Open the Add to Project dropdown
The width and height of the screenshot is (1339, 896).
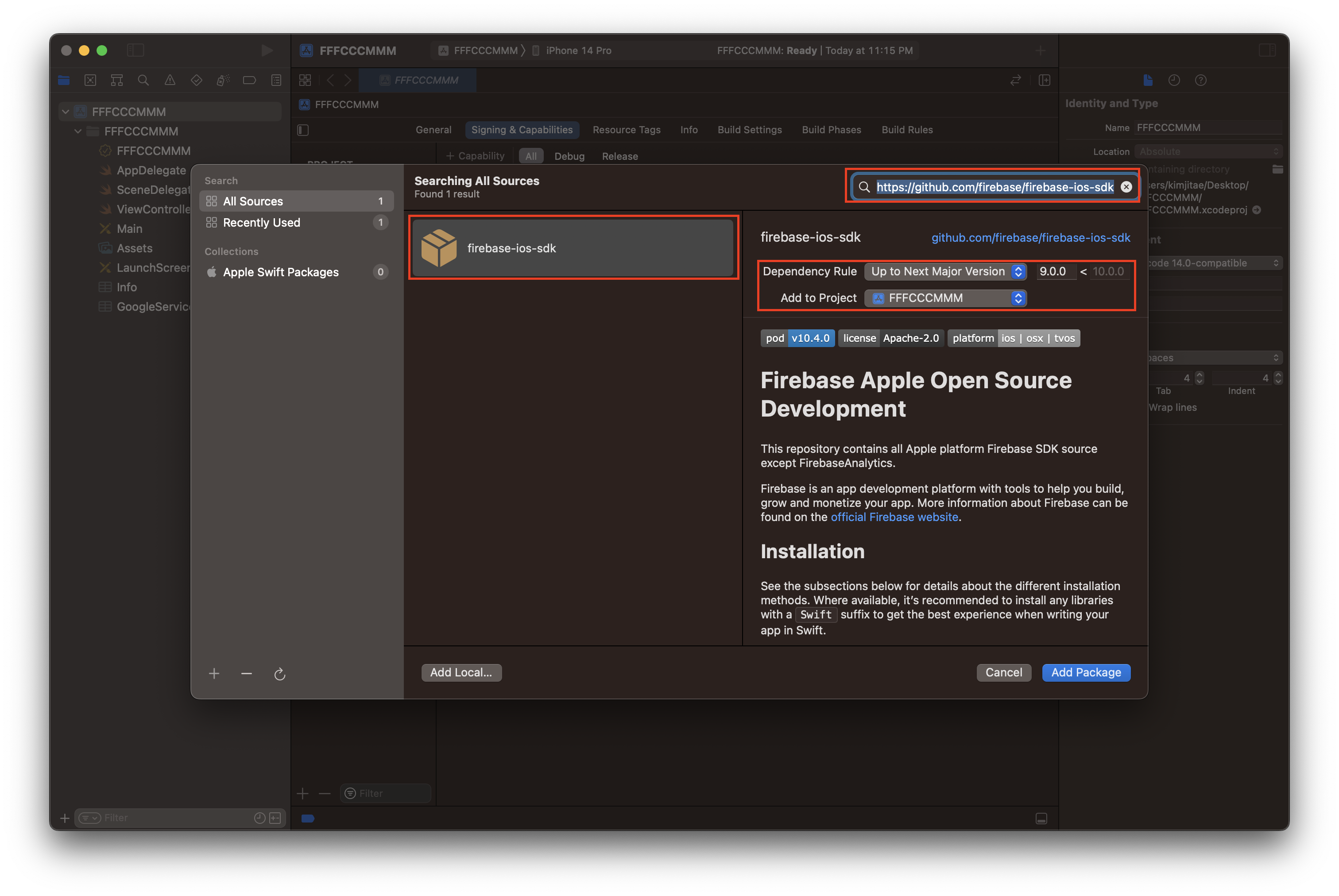[x=945, y=298]
